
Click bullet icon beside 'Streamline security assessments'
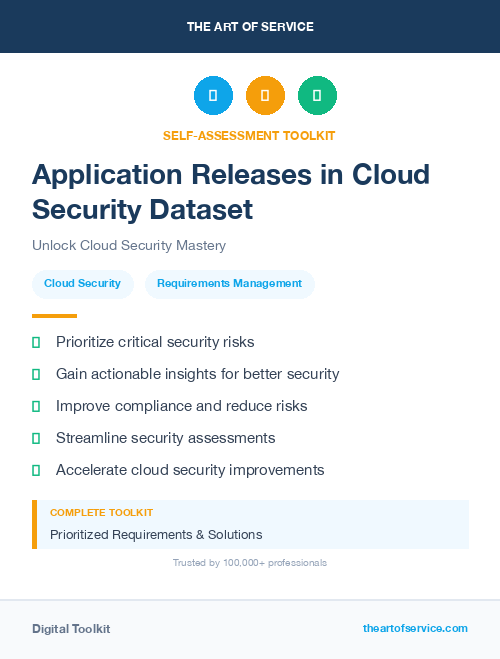coord(36,438)
